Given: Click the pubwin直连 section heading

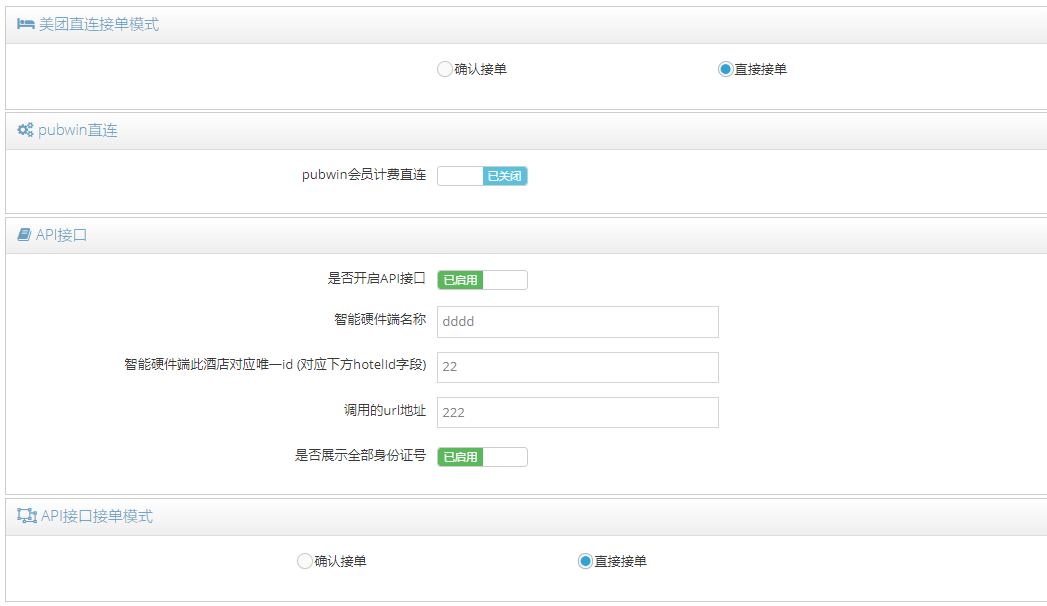Looking at the screenshot, I should click(77, 129).
